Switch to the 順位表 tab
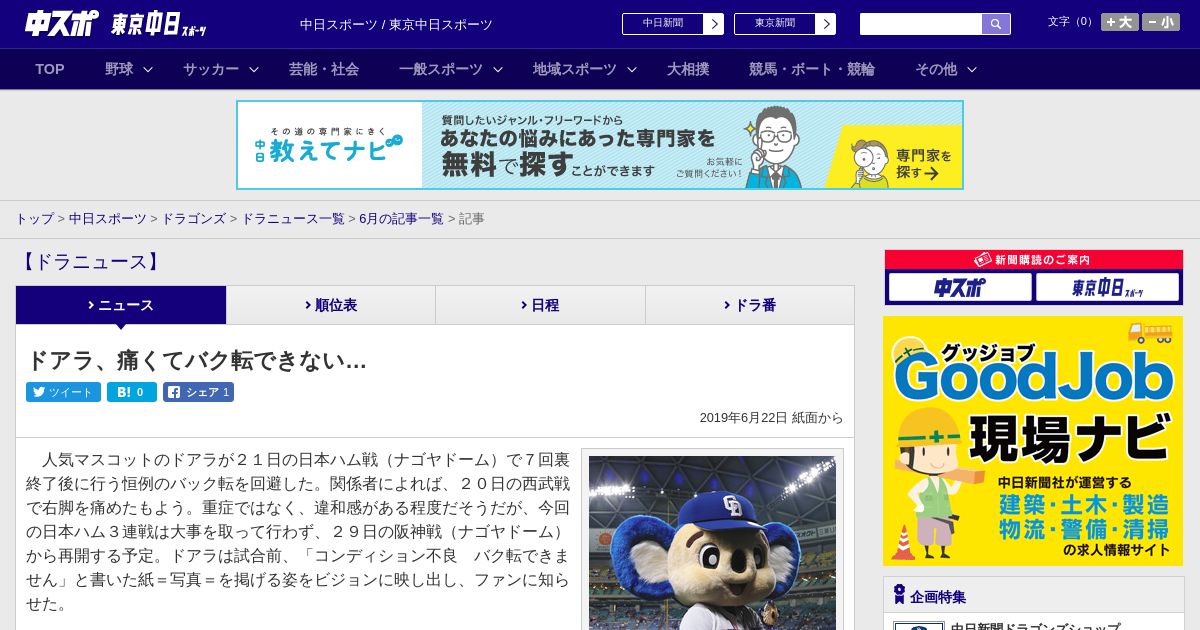Image resolution: width=1200 pixels, height=630 pixels. point(331,305)
